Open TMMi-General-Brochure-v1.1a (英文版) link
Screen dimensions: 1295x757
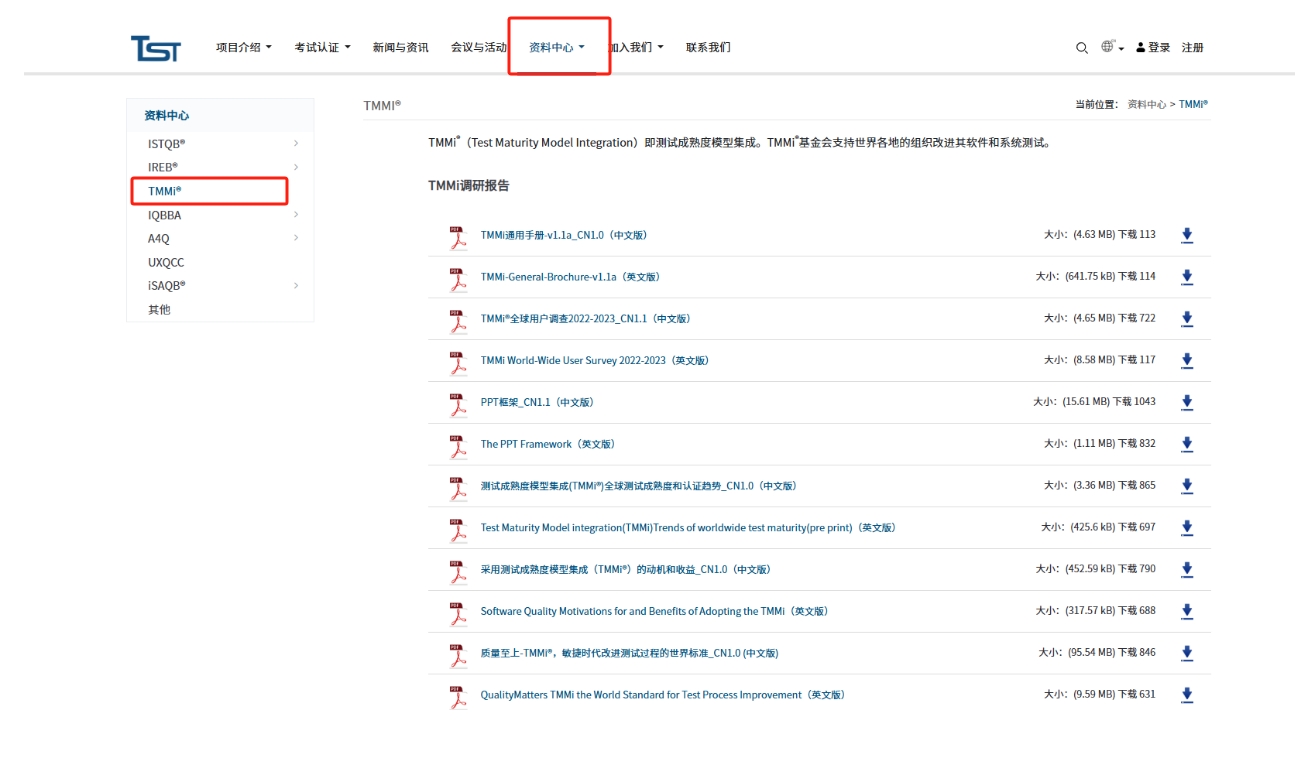coord(570,277)
